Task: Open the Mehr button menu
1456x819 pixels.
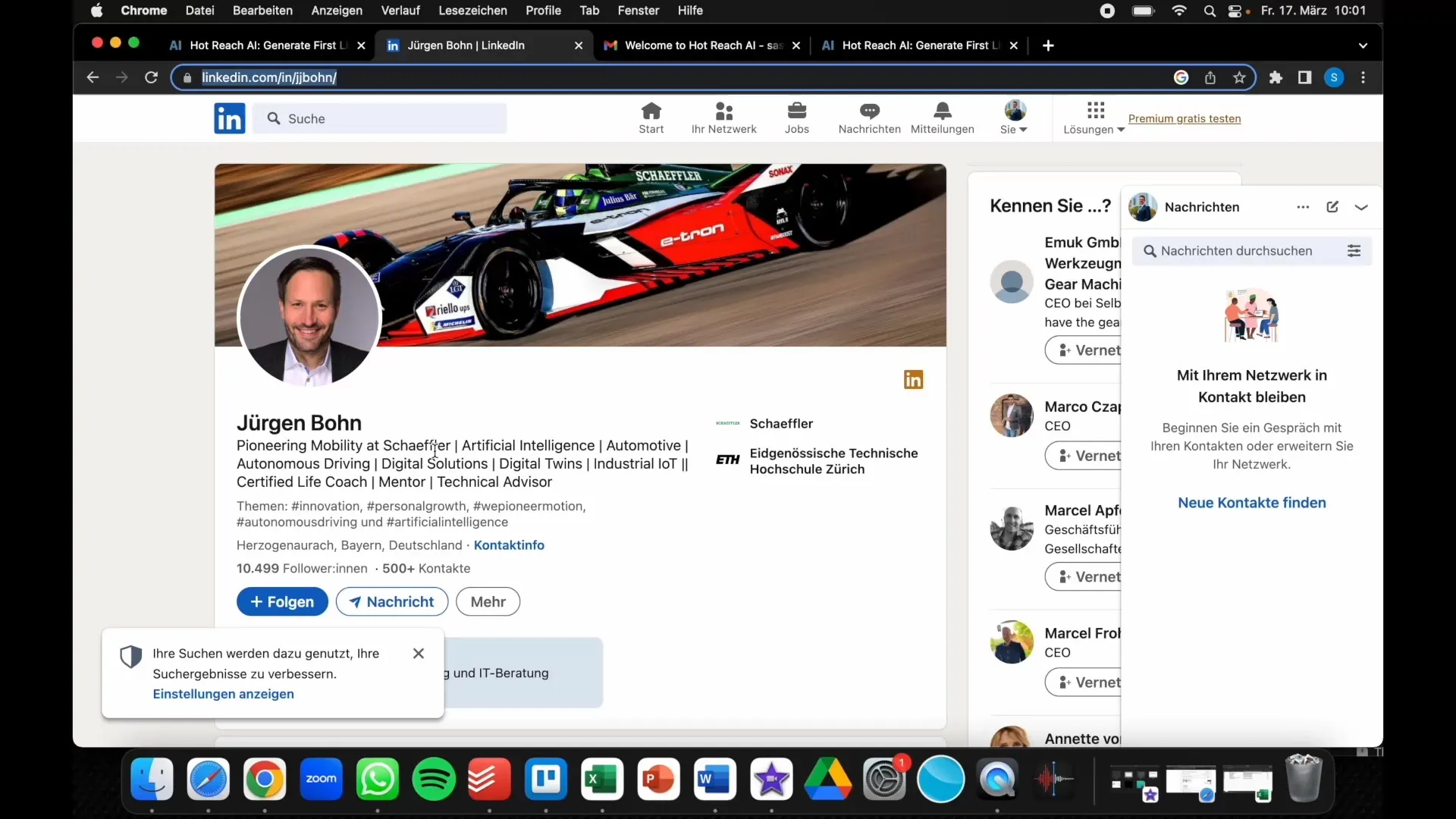Action: 488,602
